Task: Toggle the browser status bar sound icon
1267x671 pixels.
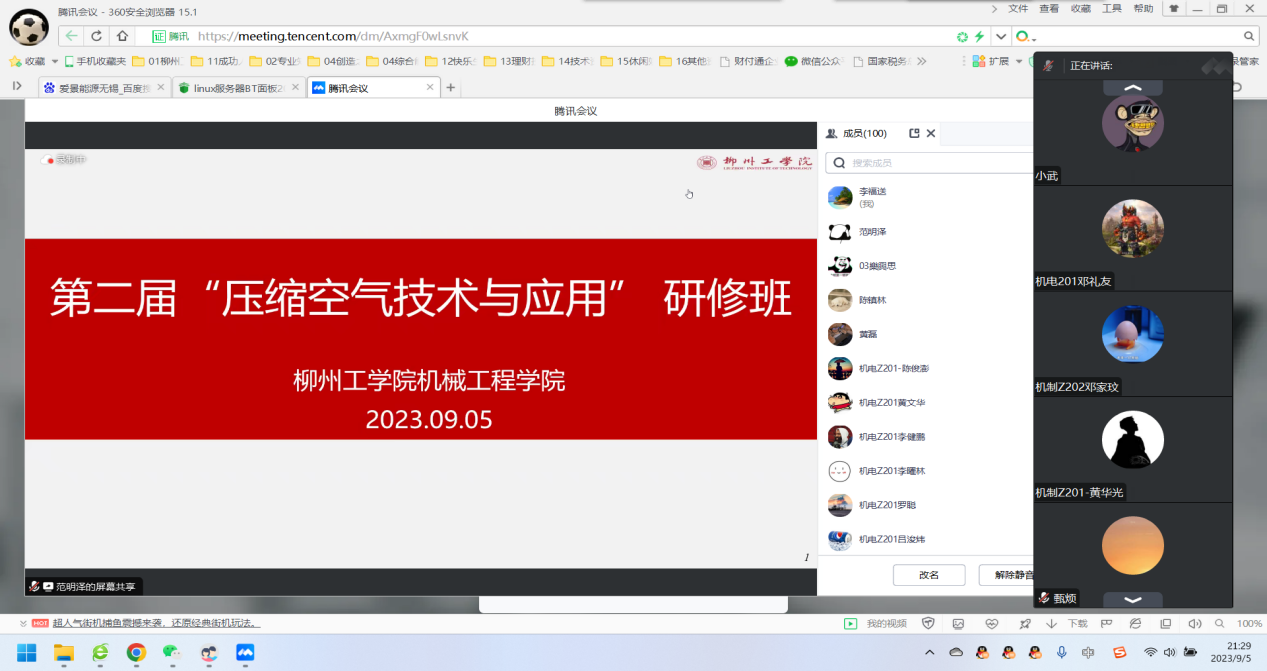Action: 1194,624
